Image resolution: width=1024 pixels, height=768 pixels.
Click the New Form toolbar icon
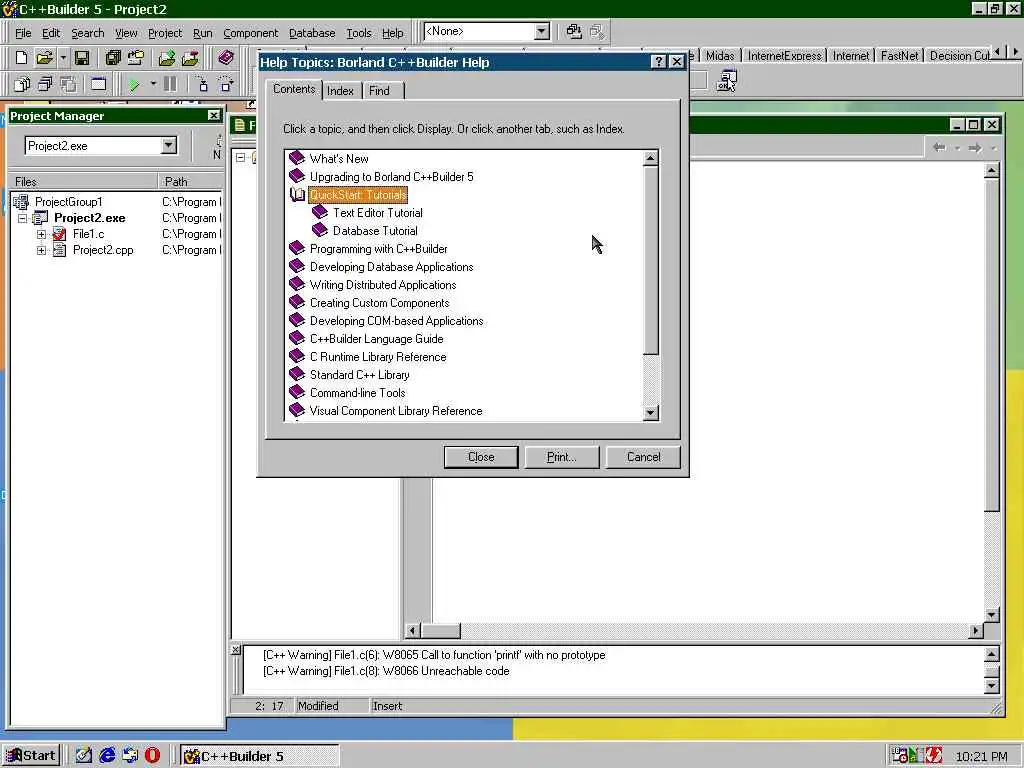coord(98,84)
